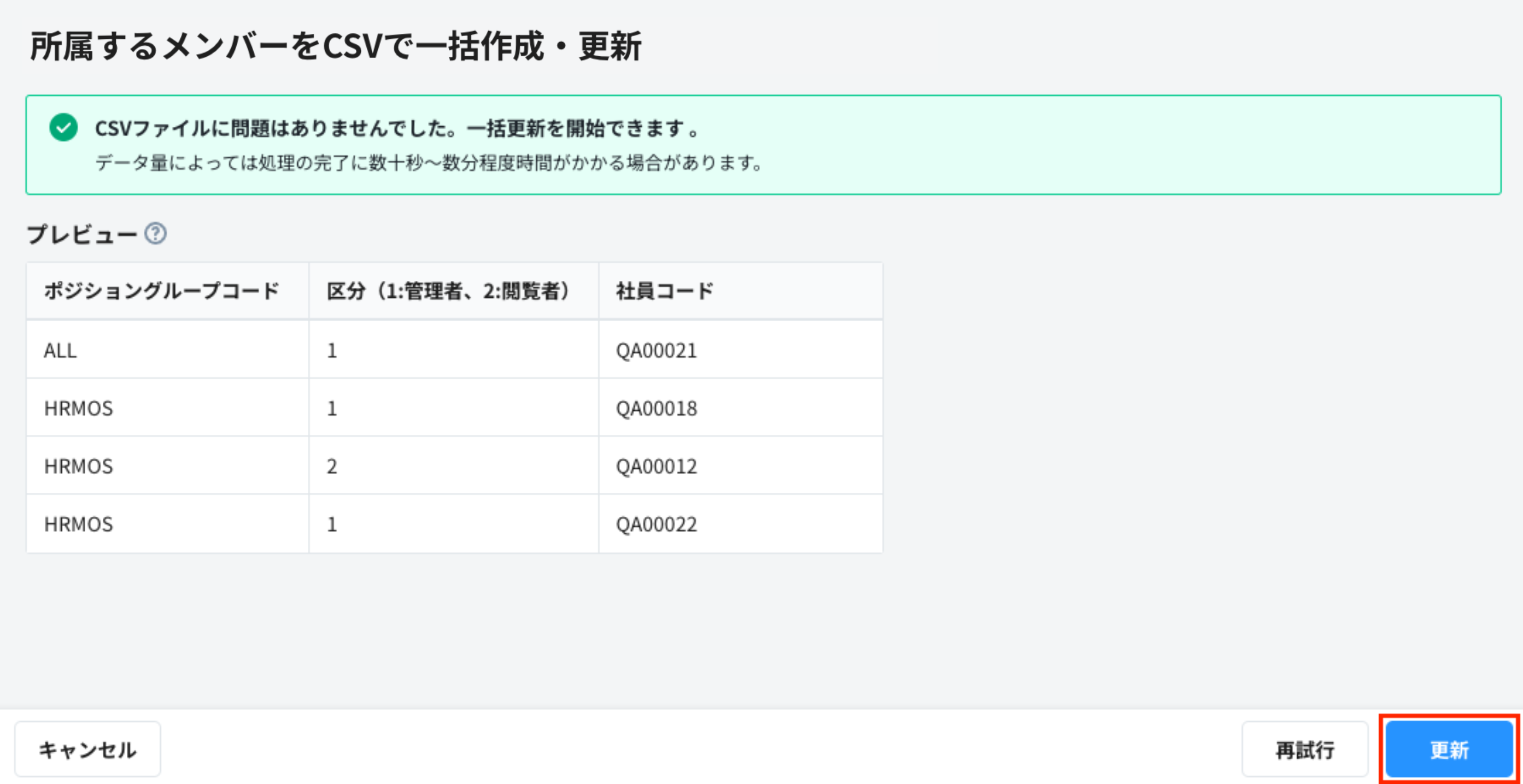Click employee code QA00021
The height and width of the screenshot is (784, 1523).
click(656, 350)
